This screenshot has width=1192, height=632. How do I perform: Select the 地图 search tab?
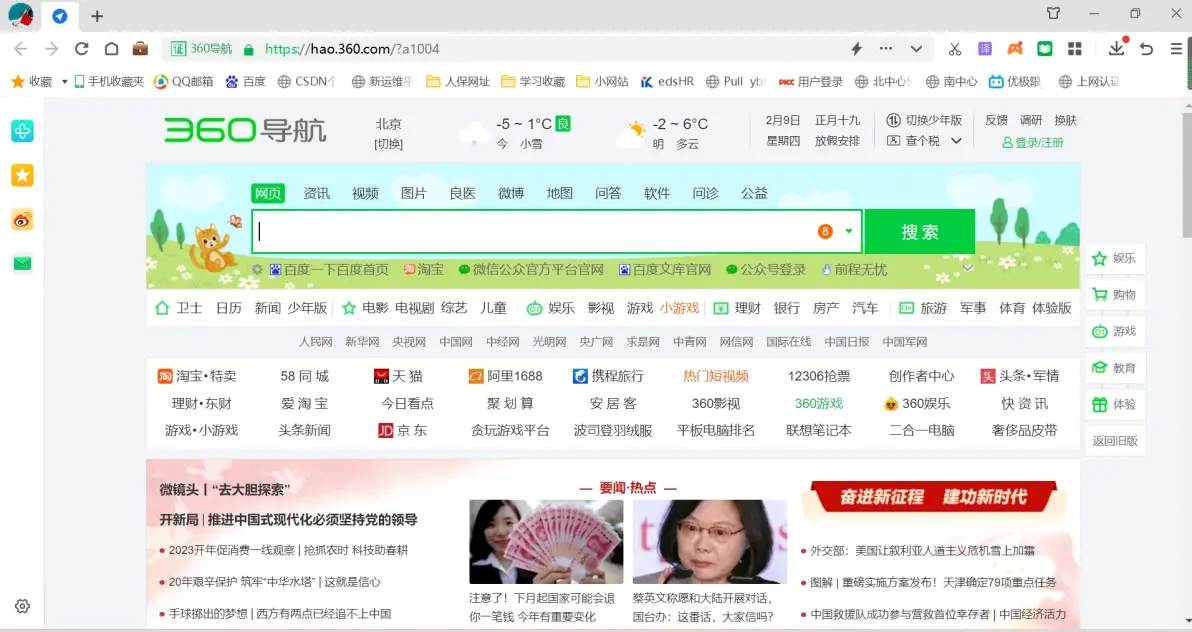[x=560, y=193]
